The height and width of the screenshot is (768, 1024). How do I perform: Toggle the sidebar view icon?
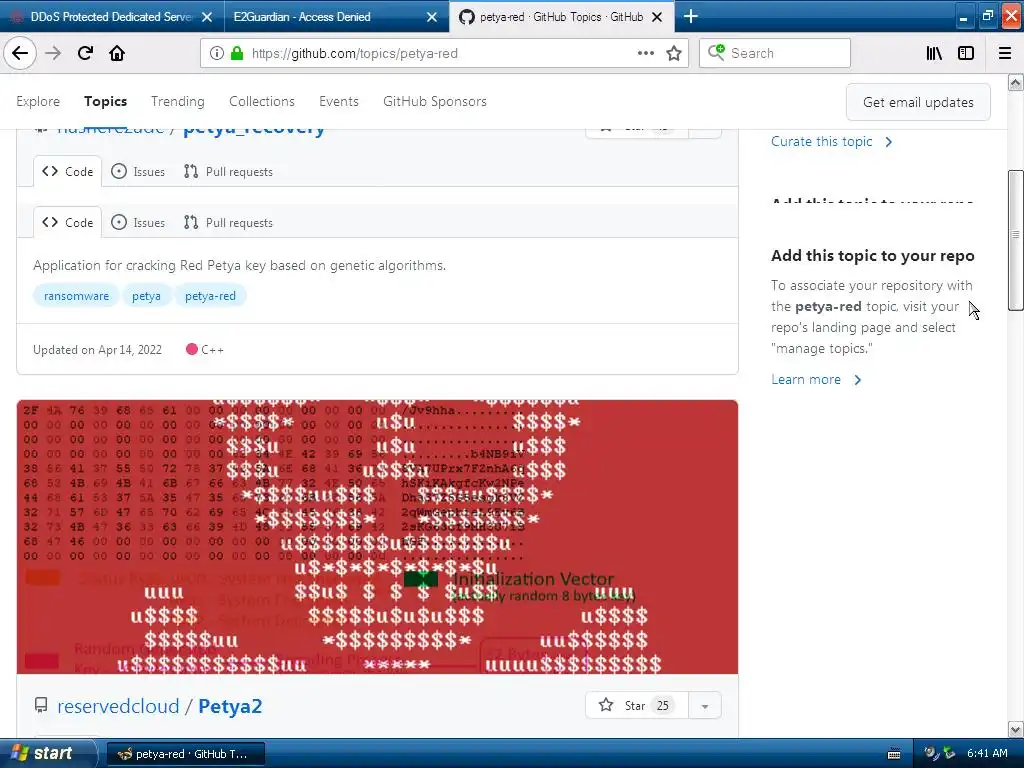[x=966, y=53]
